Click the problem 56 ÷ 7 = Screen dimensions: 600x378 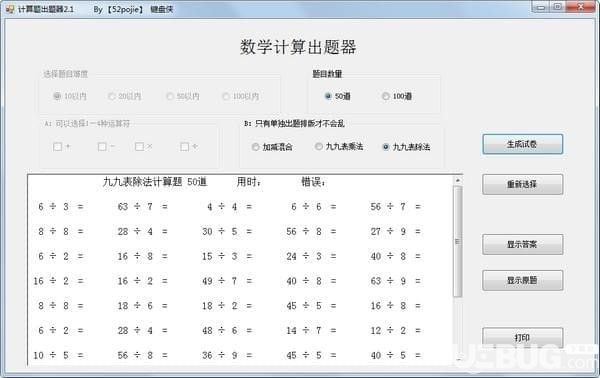pos(396,207)
